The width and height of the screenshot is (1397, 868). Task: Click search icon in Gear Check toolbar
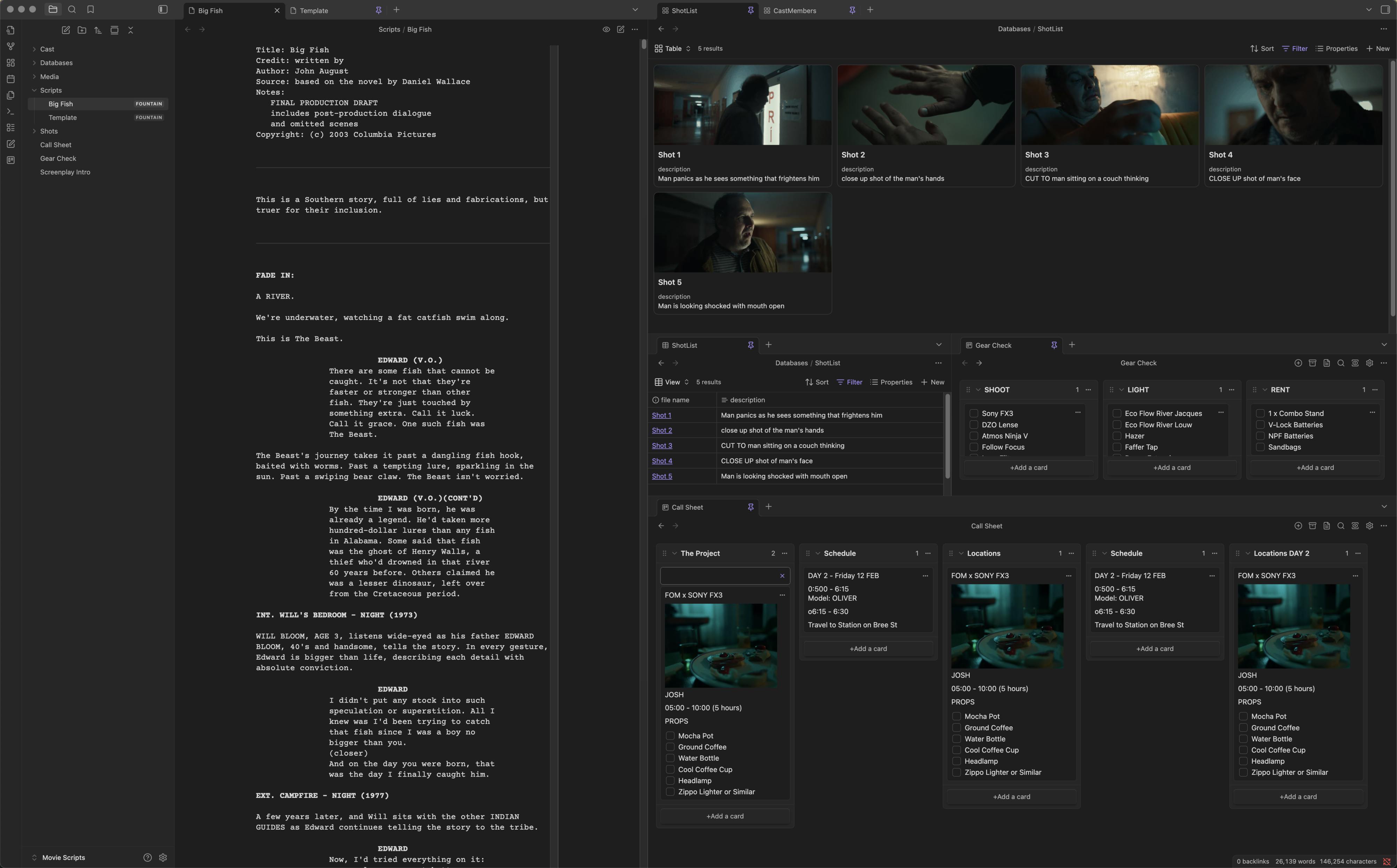1341,363
